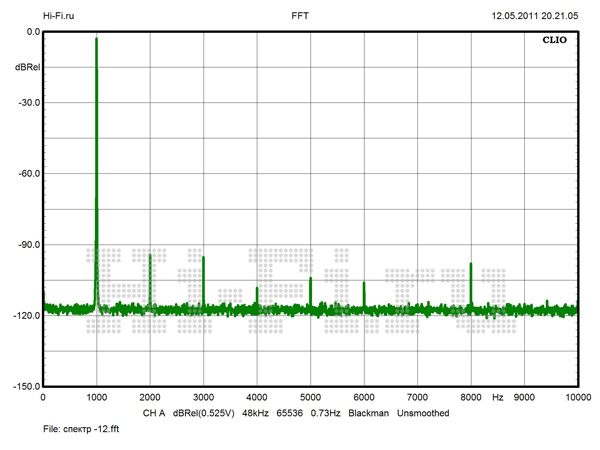Click the Unsmoothed label below the chart
600x450 pixels.
(423, 413)
